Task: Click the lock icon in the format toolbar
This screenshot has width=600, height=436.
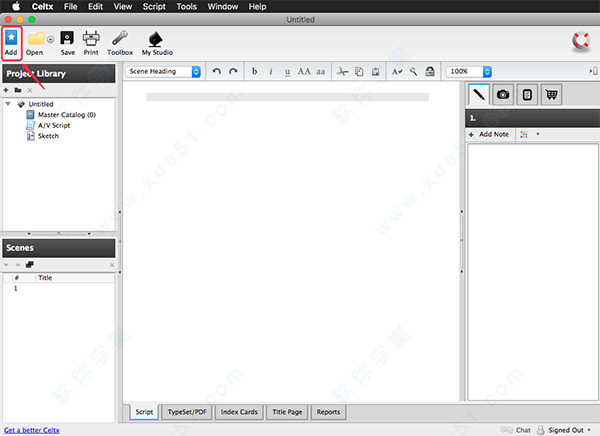Action: tap(430, 72)
